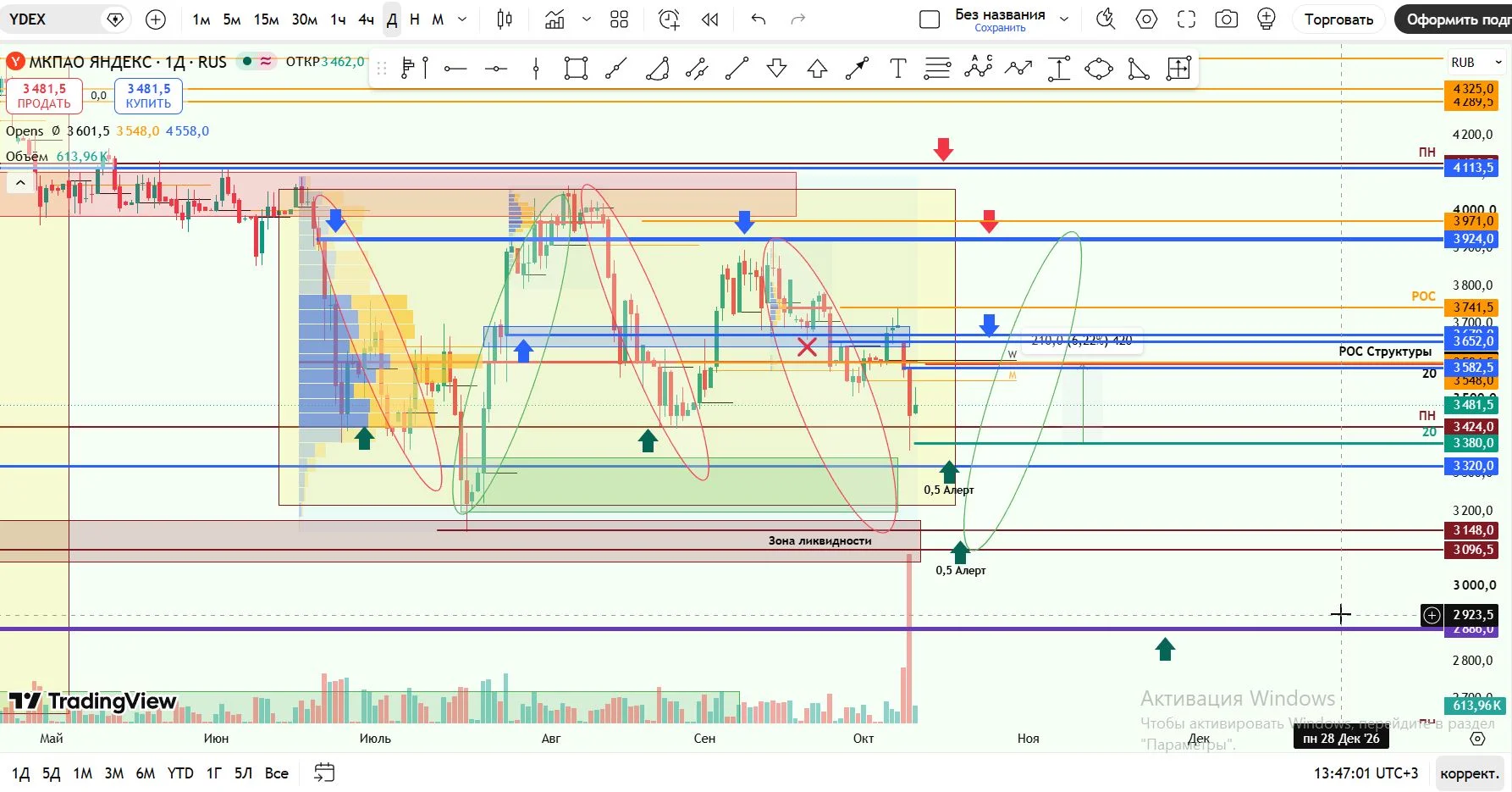This screenshot has width=1512, height=792.
Task: Click the Торговать button
Action: tap(1338, 19)
